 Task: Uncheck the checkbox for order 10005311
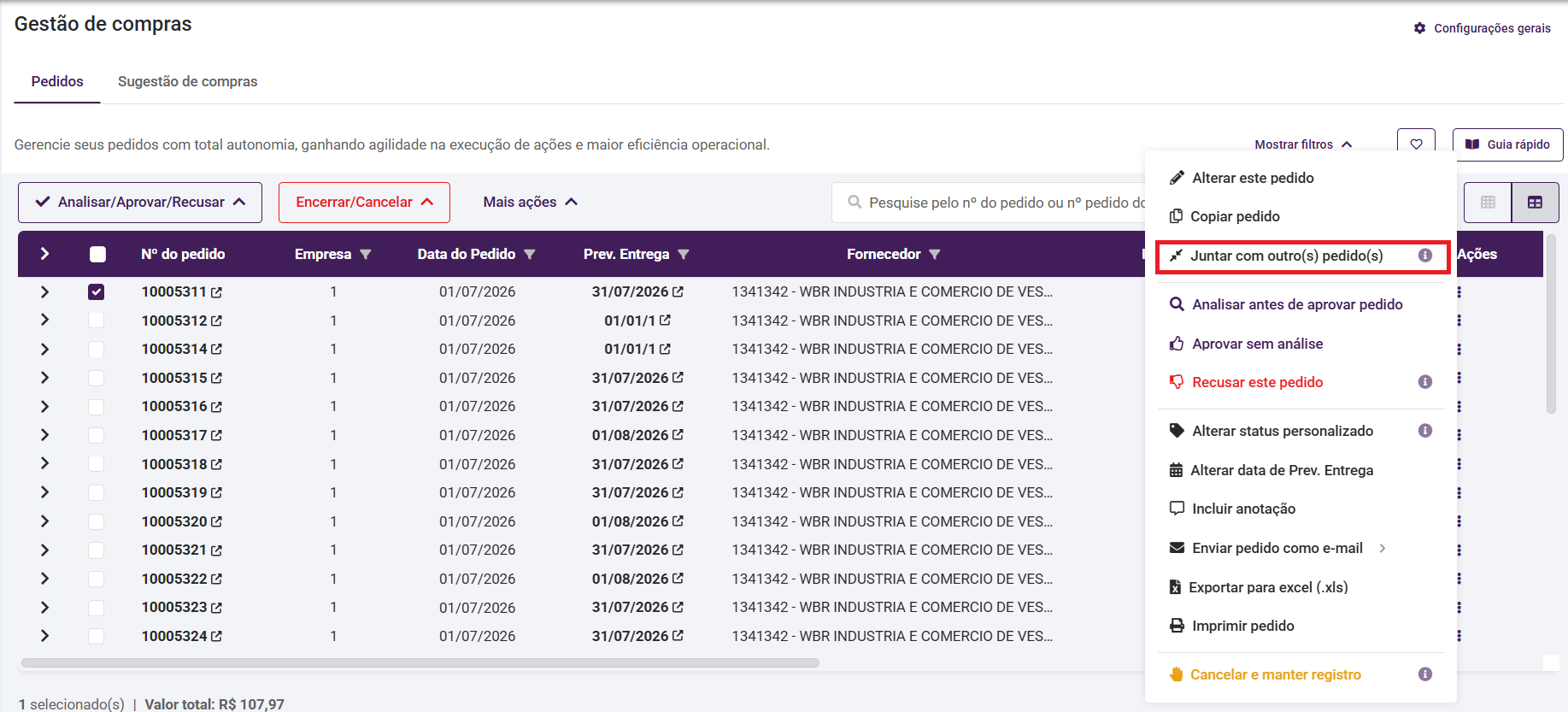(96, 292)
